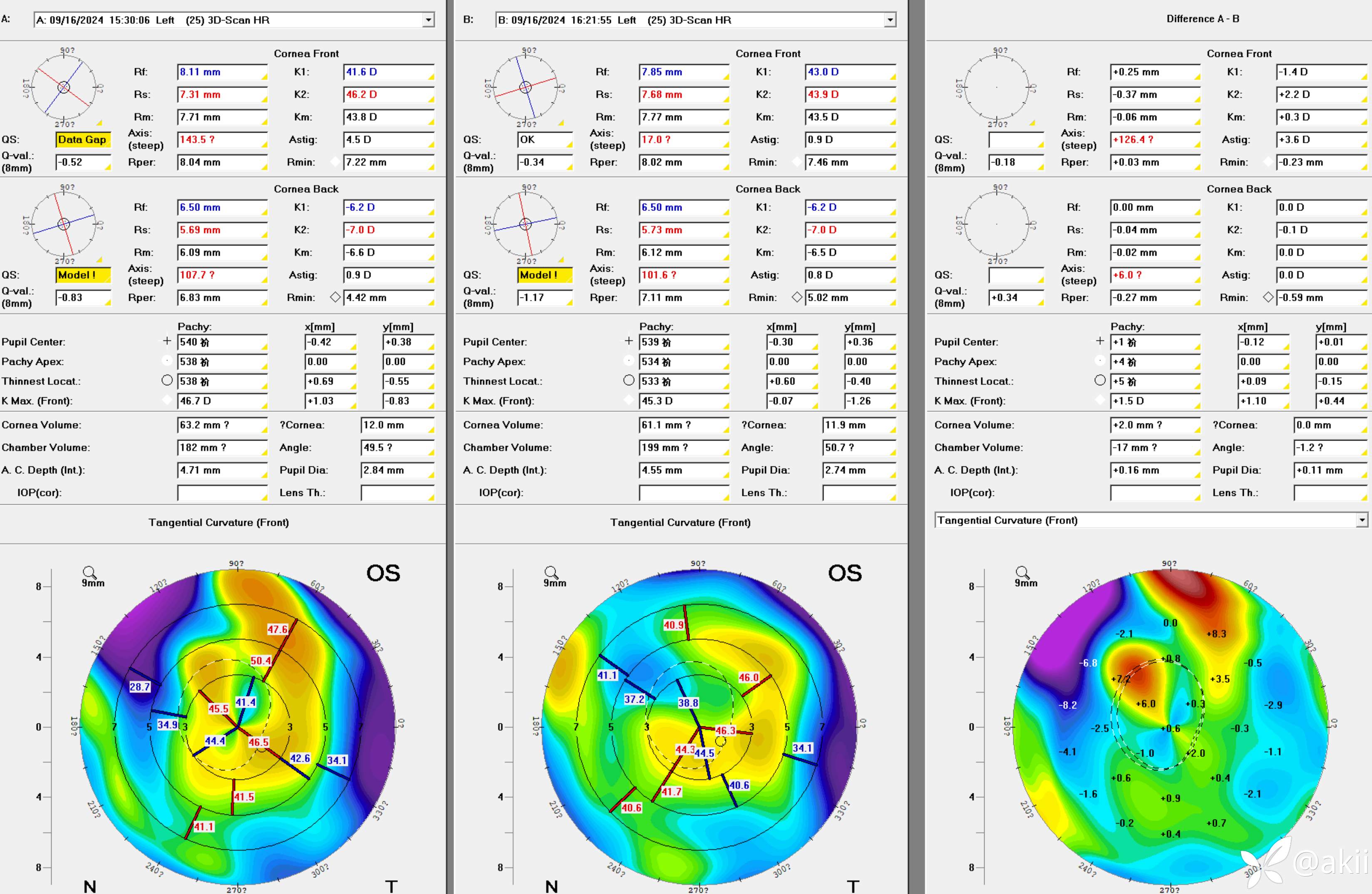Click the Pachy Apex dot marker in exam B
Screen dimensions: 1372x894
point(629,361)
